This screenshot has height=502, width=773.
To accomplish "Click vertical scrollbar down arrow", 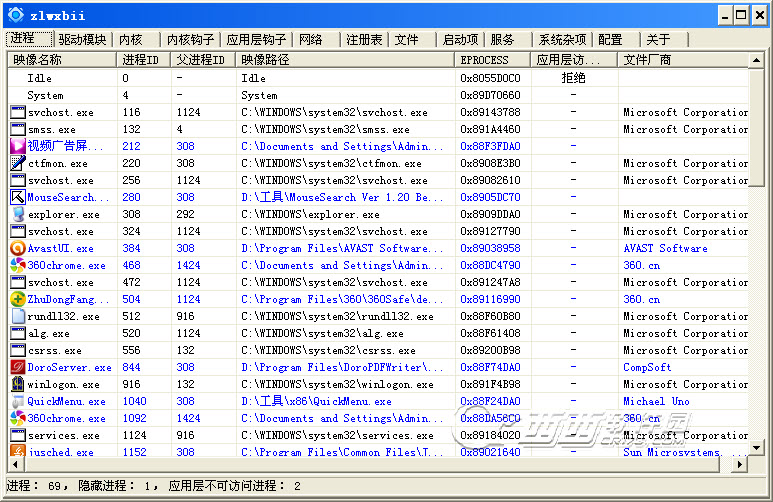I will (x=756, y=448).
